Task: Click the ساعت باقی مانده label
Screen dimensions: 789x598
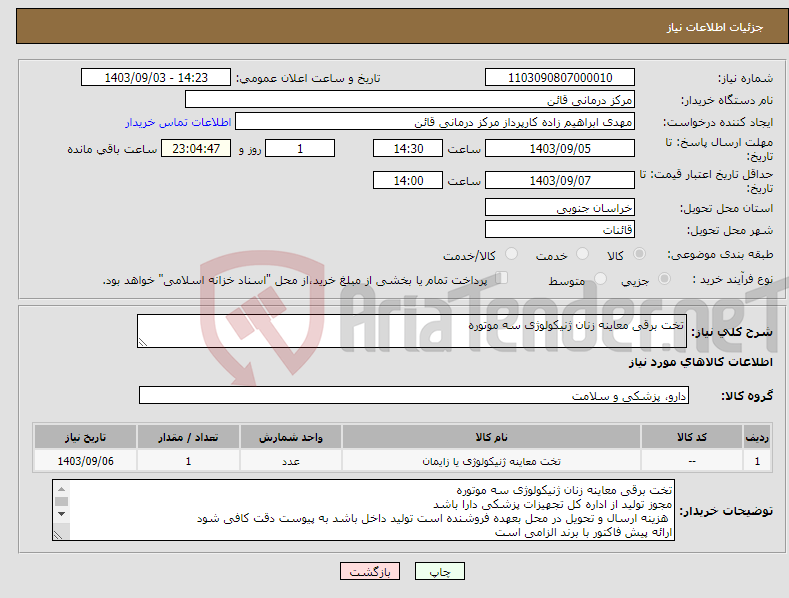Action: click(112, 149)
